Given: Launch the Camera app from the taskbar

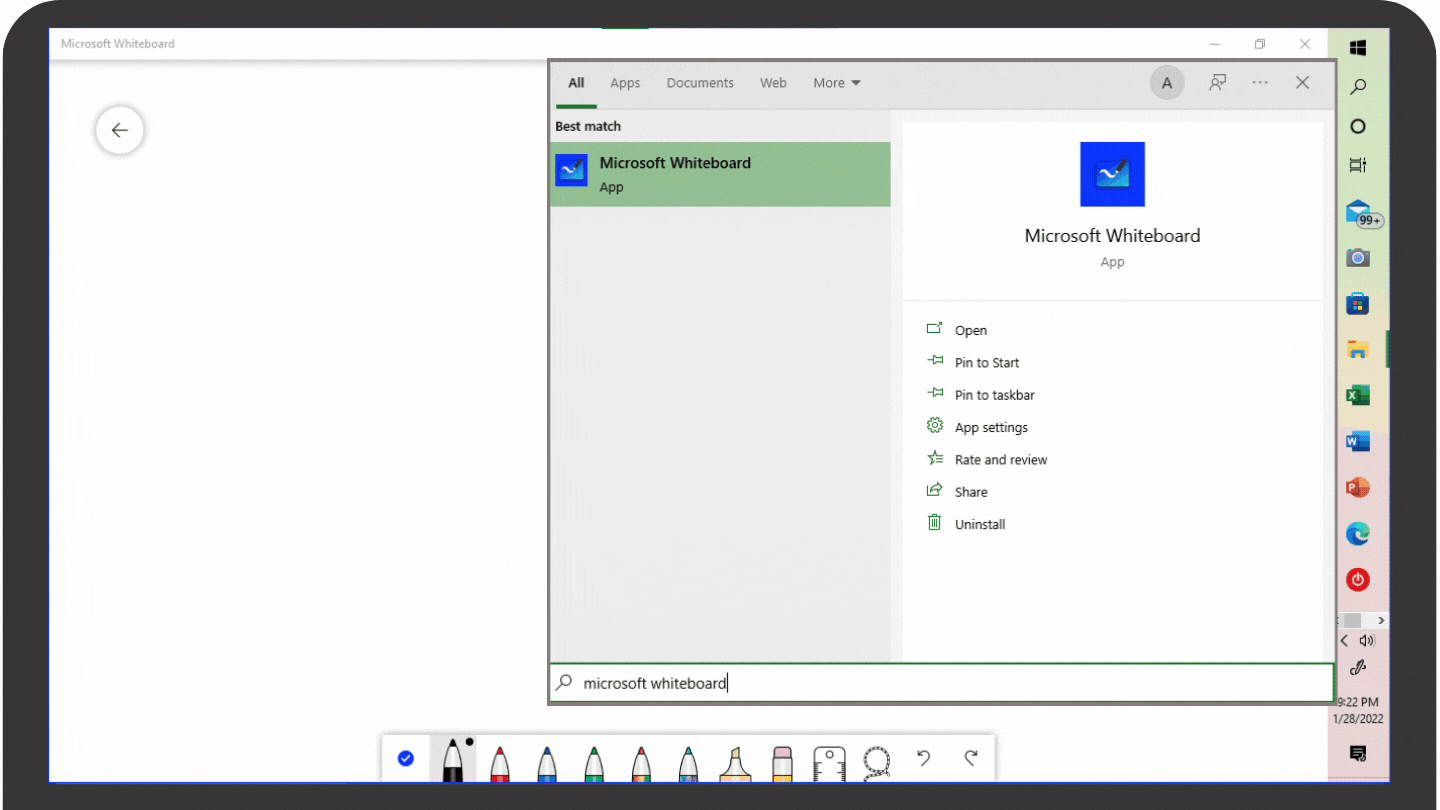Looking at the screenshot, I should 1358,258.
